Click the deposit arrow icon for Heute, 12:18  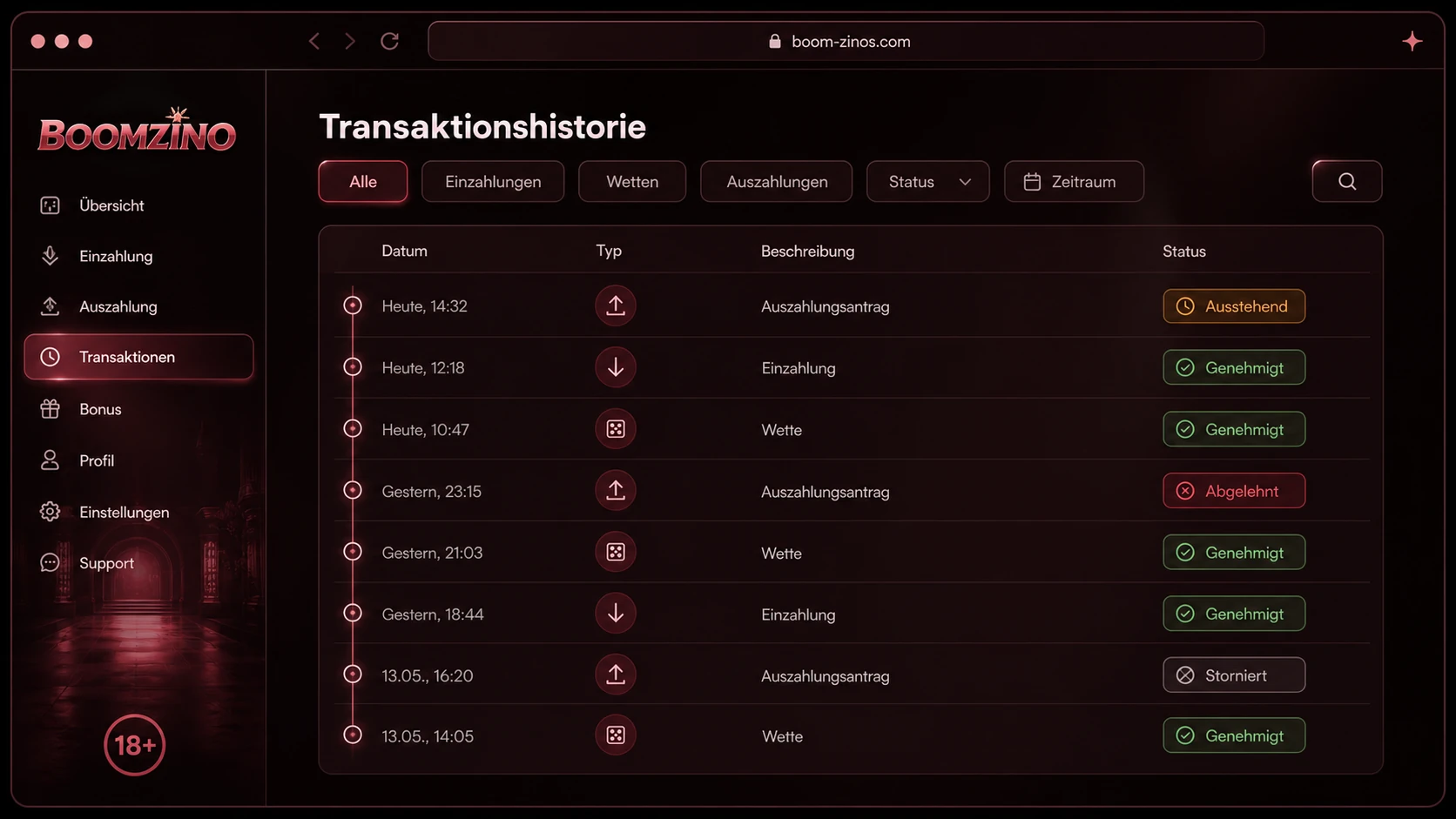pos(616,367)
